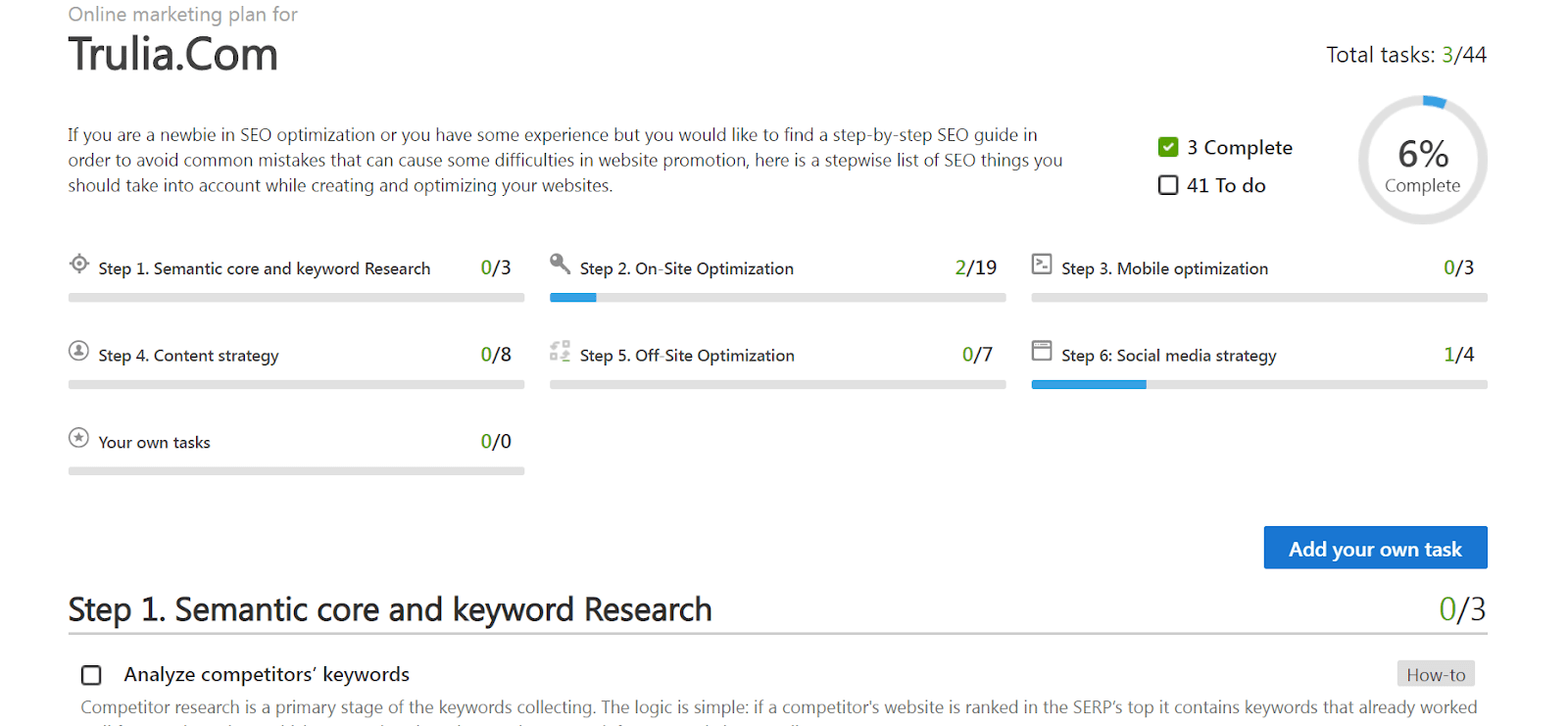The width and height of the screenshot is (1568, 726).
Task: Click the 2/19 count for On-Site Optimization
Action: 976,267
